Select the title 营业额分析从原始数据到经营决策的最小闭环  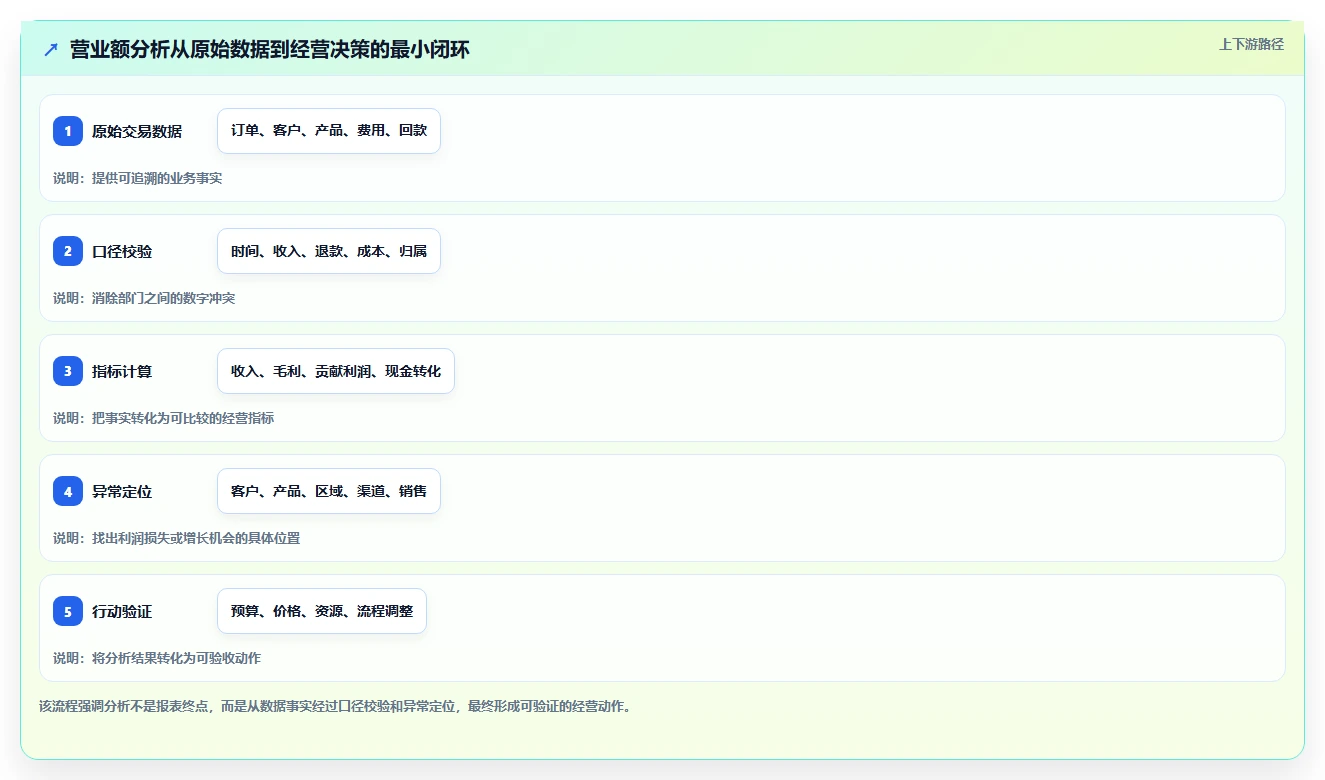pyautogui.click(x=270, y=50)
